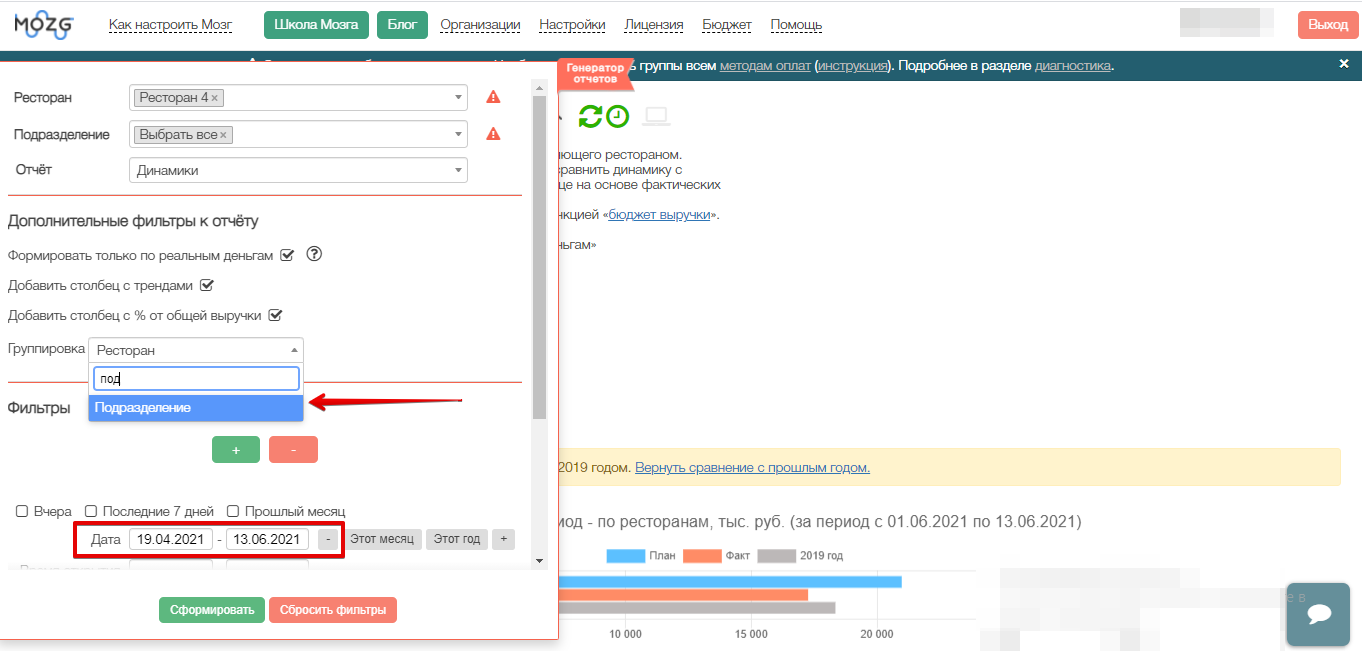Open the Настройки menu item
This screenshot has width=1362, height=651.
click(572, 25)
